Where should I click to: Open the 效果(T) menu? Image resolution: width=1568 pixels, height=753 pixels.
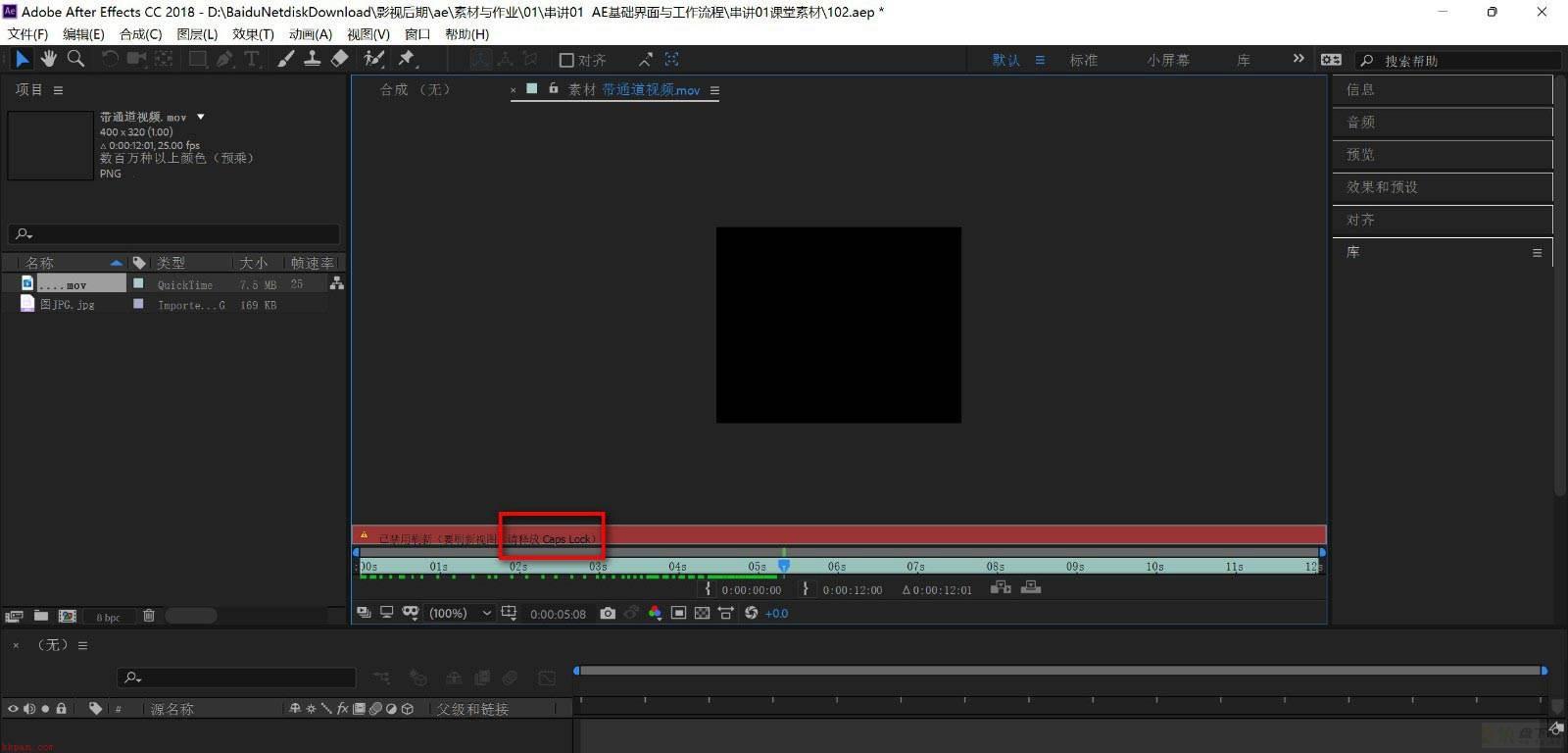click(x=253, y=33)
